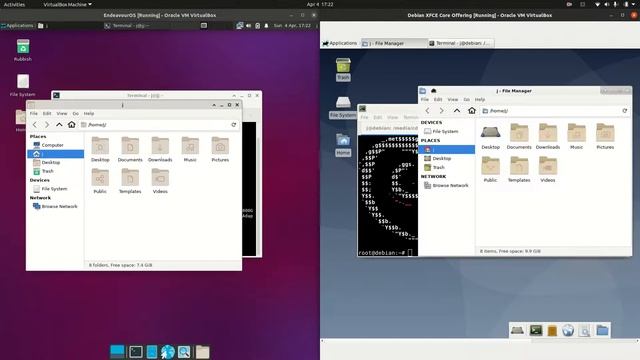Click volume icon in EndeavourOS panel
640x360 pixels.
coord(249,25)
